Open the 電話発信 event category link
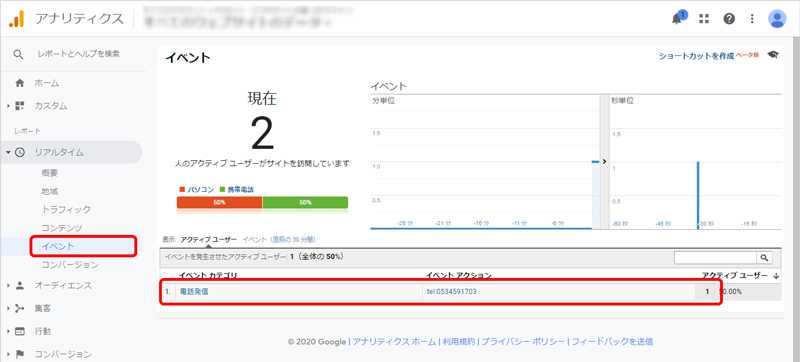 (194, 292)
